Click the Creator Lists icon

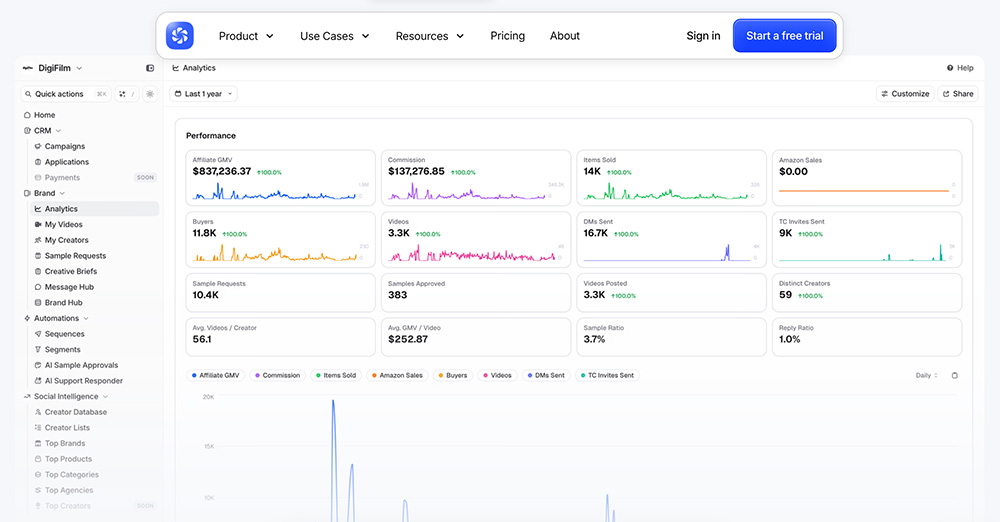tap(38, 428)
